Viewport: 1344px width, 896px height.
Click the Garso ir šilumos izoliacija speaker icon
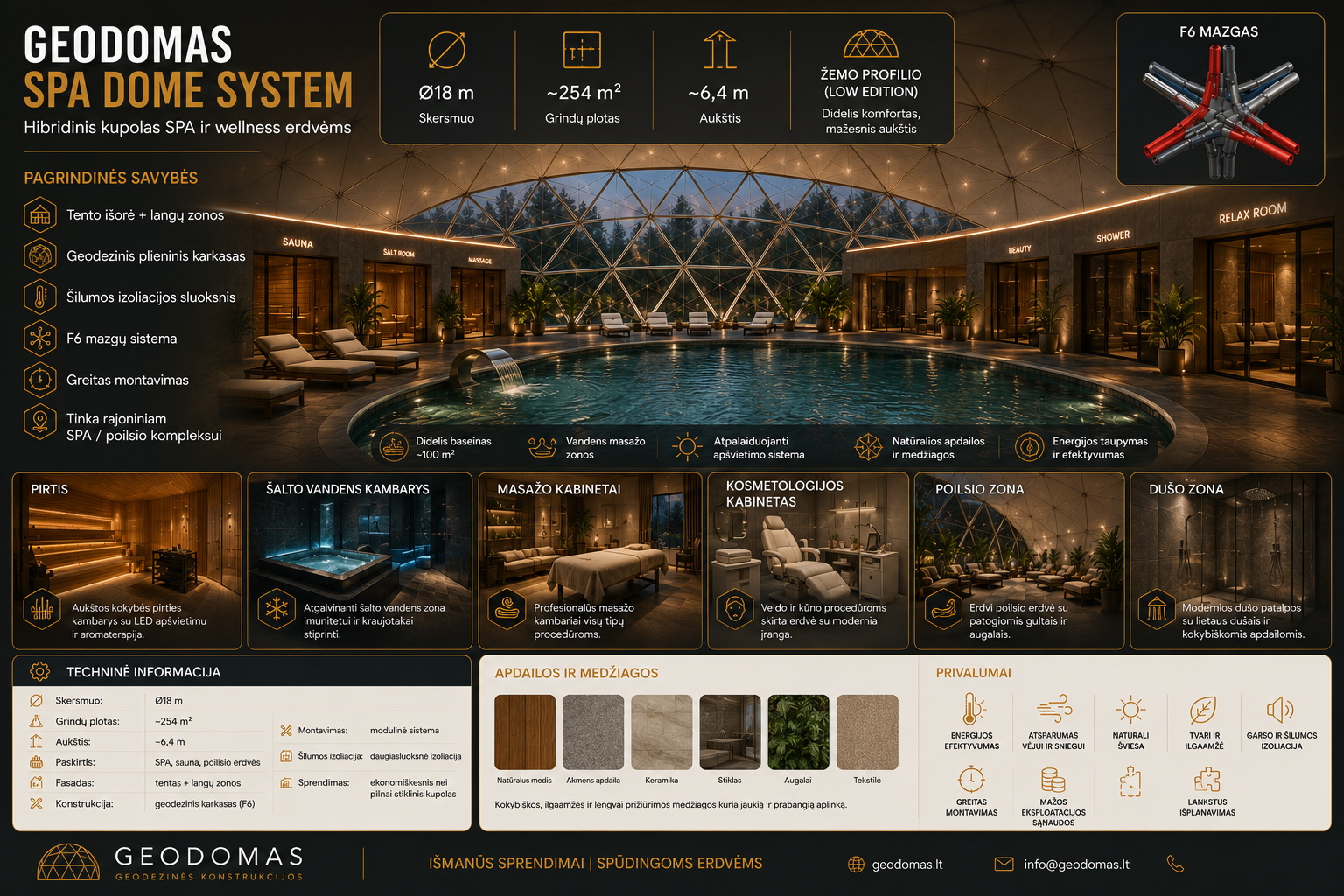[1280, 709]
